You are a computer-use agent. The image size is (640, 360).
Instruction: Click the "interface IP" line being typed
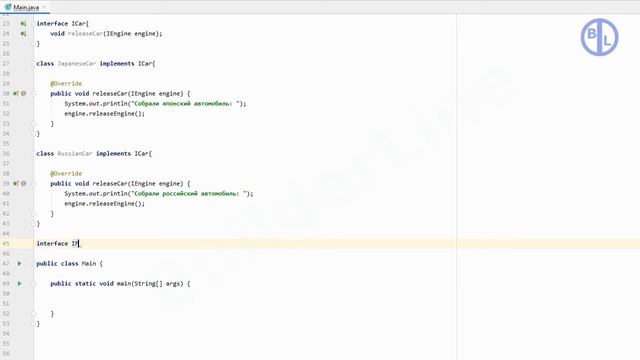pyautogui.click(x=58, y=244)
